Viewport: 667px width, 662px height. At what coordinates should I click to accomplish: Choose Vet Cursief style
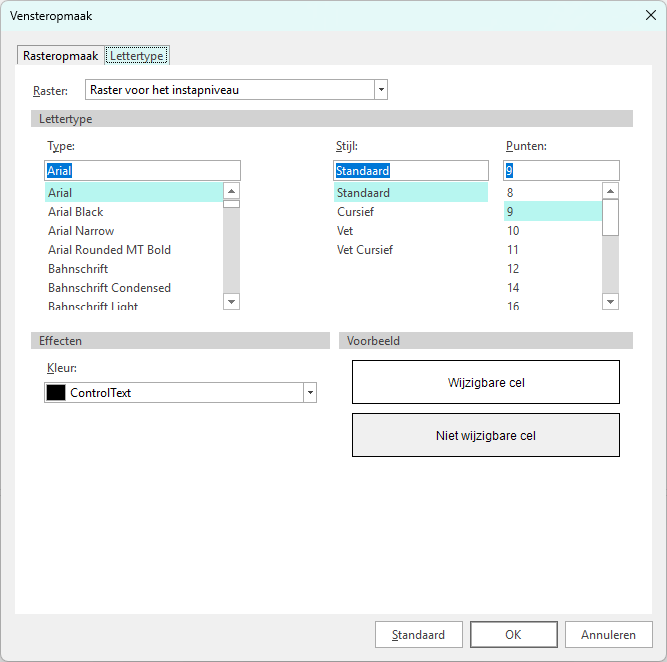click(364, 250)
